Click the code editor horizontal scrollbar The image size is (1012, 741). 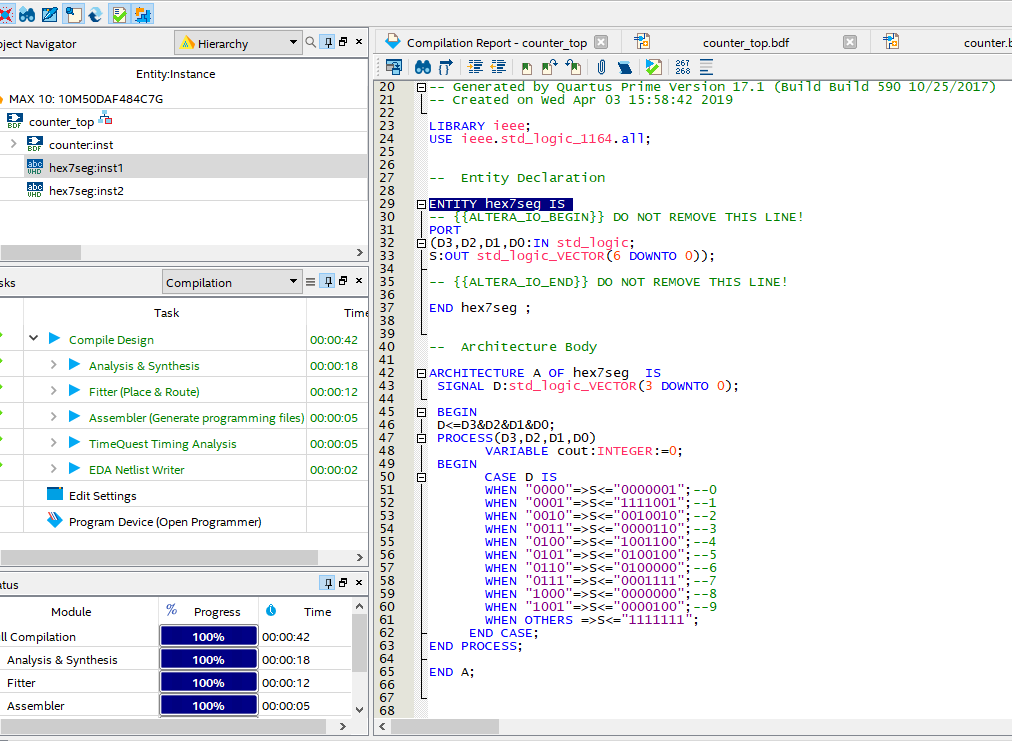445,726
